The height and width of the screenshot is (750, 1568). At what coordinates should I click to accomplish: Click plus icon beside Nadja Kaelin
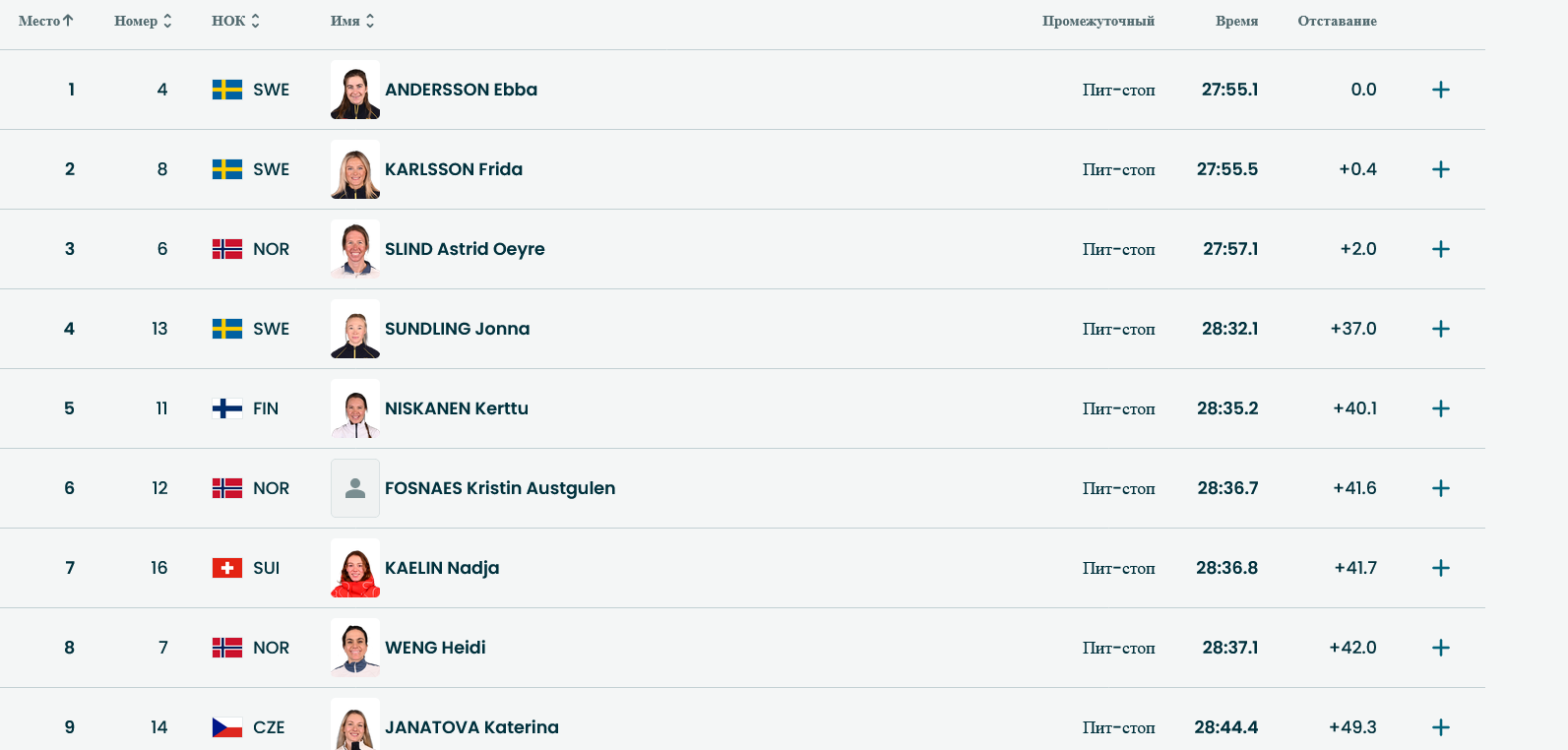pyautogui.click(x=1440, y=568)
